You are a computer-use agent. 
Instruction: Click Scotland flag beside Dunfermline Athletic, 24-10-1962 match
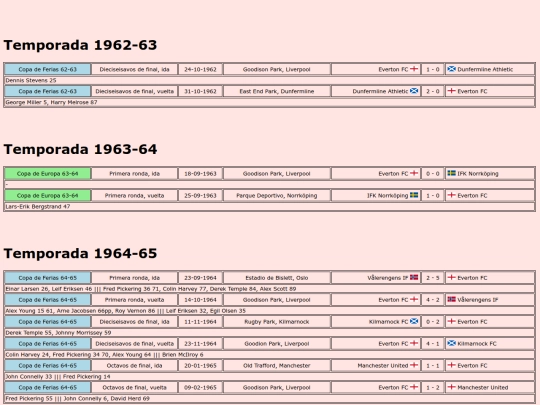coord(451,69)
